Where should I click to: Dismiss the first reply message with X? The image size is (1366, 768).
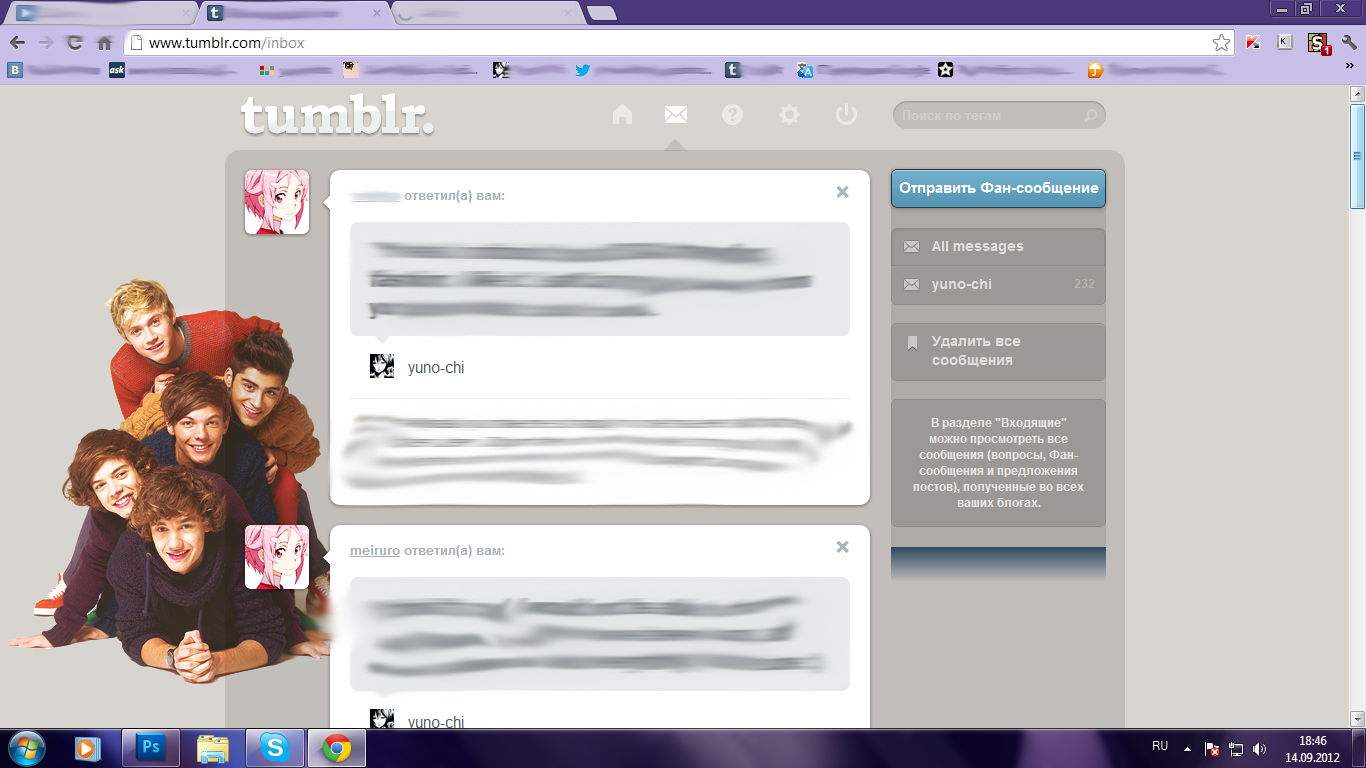pyautogui.click(x=842, y=192)
